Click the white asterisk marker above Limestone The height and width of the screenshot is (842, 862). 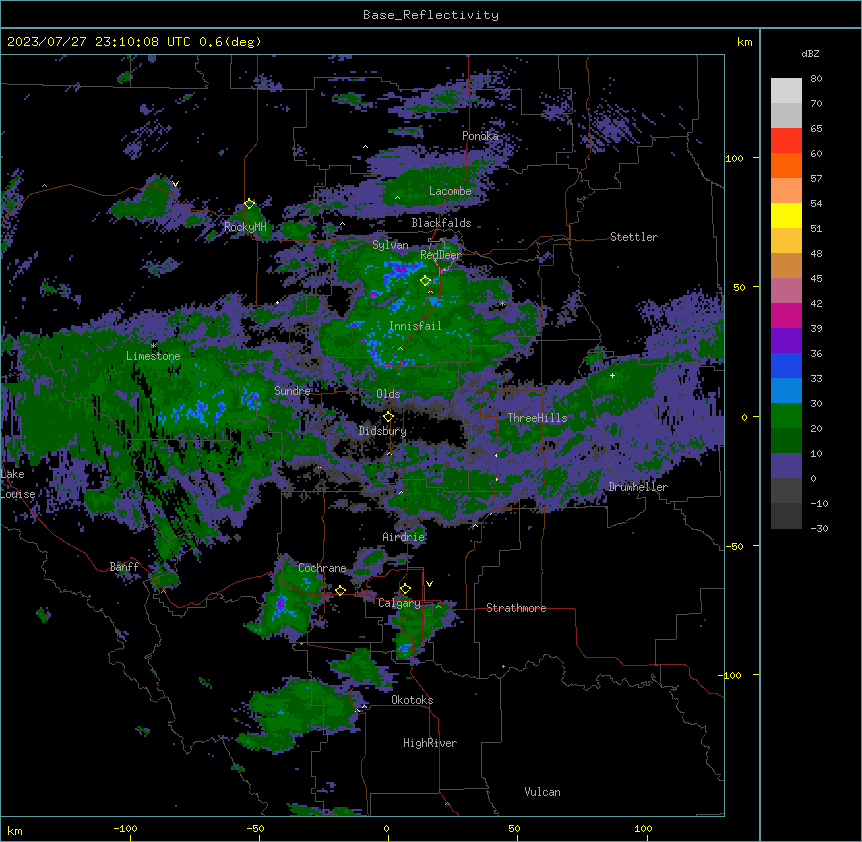(x=153, y=346)
